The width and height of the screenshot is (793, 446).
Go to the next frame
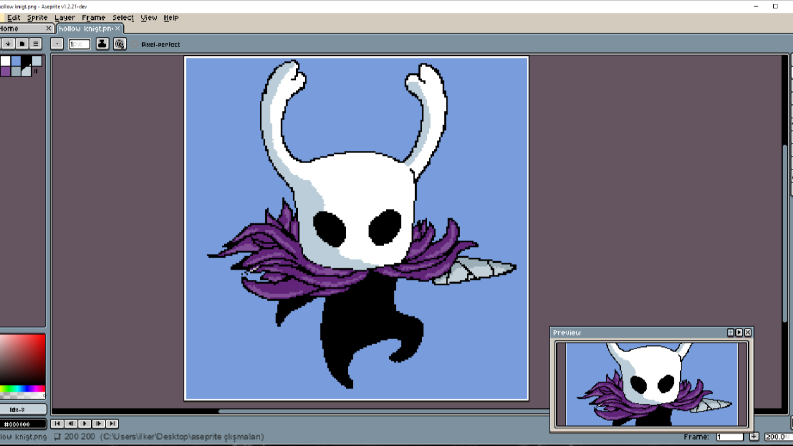[98, 424]
